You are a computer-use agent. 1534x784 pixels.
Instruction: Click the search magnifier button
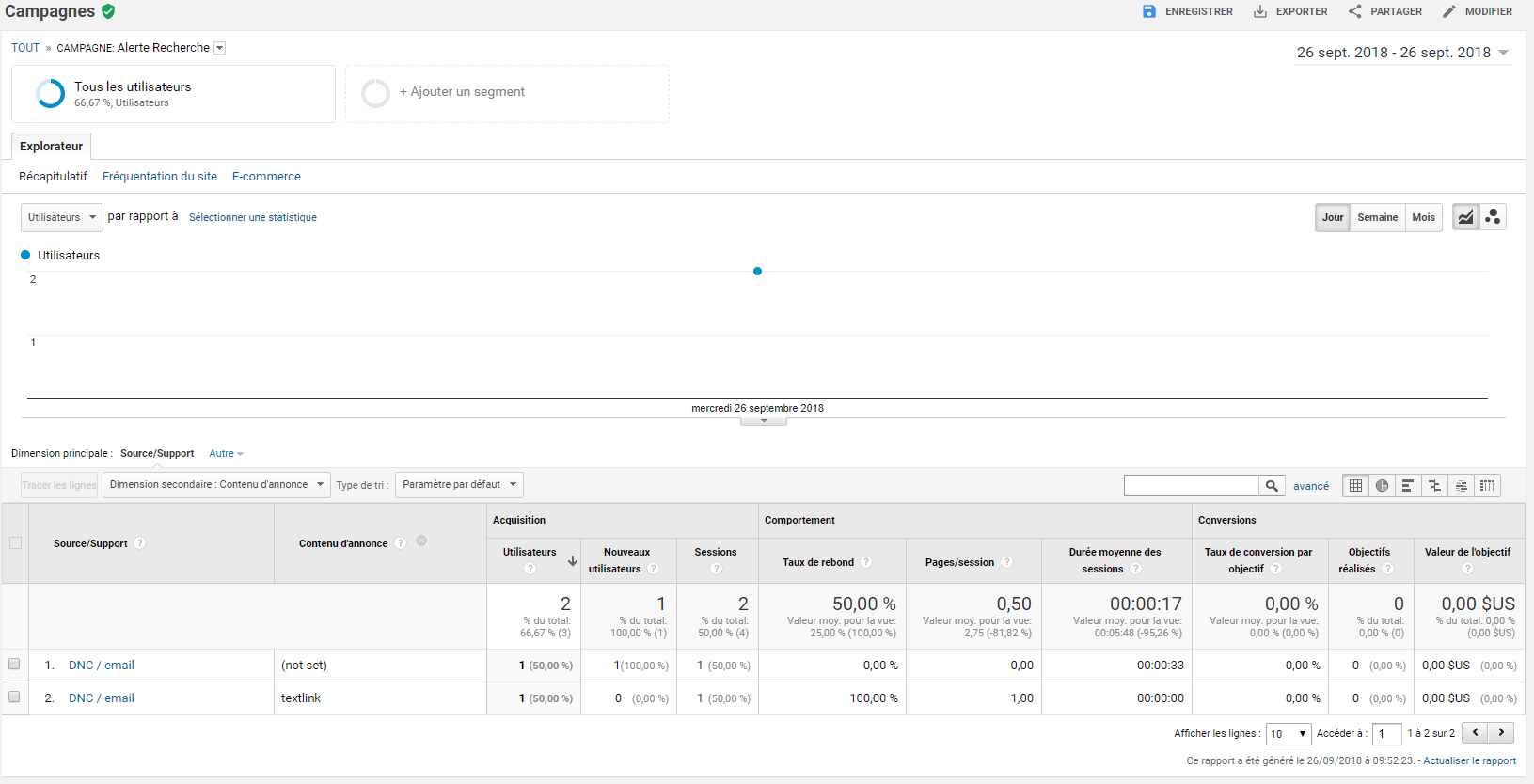(1272, 486)
